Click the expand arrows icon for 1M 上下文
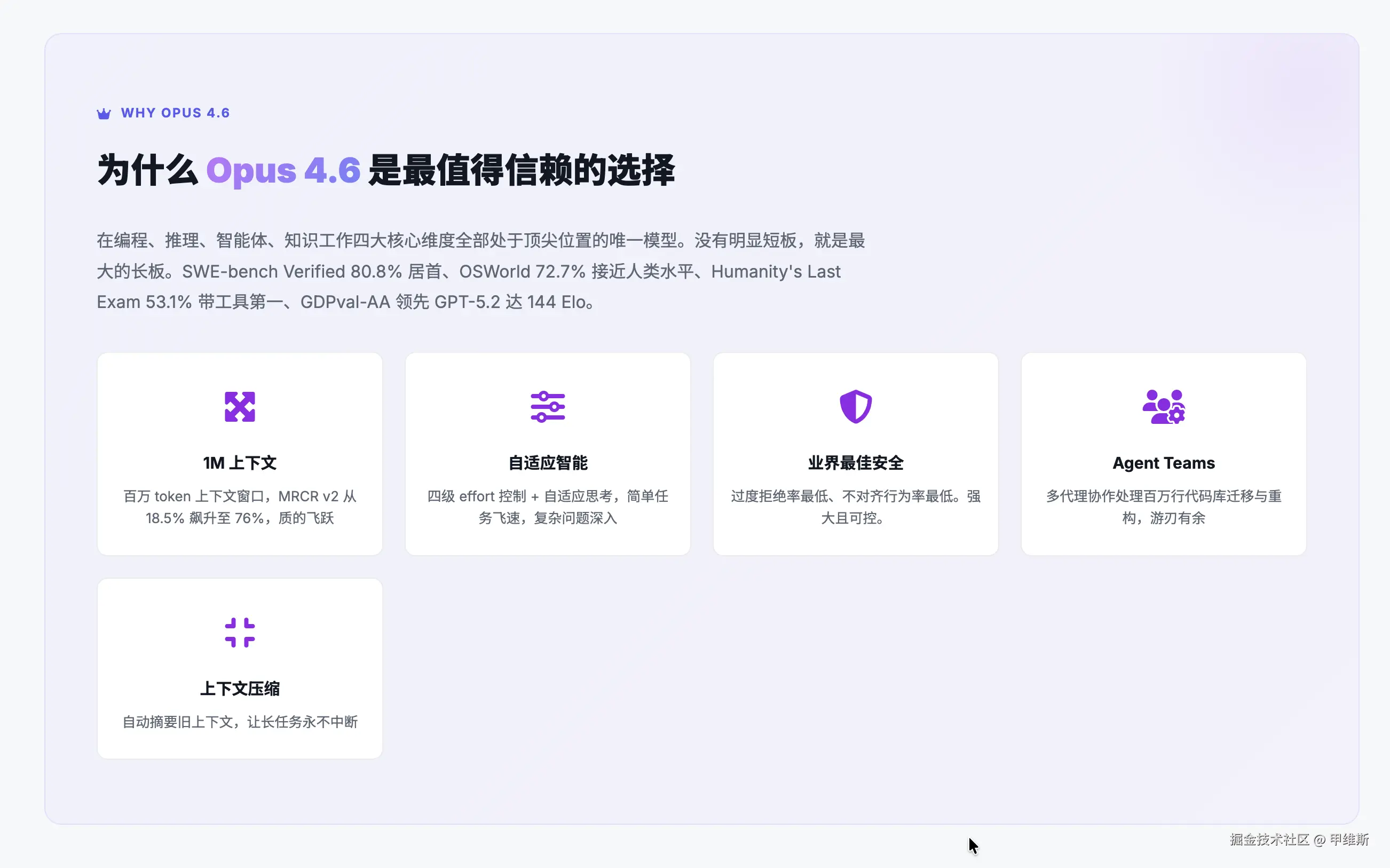The width and height of the screenshot is (1390, 868). [x=239, y=406]
